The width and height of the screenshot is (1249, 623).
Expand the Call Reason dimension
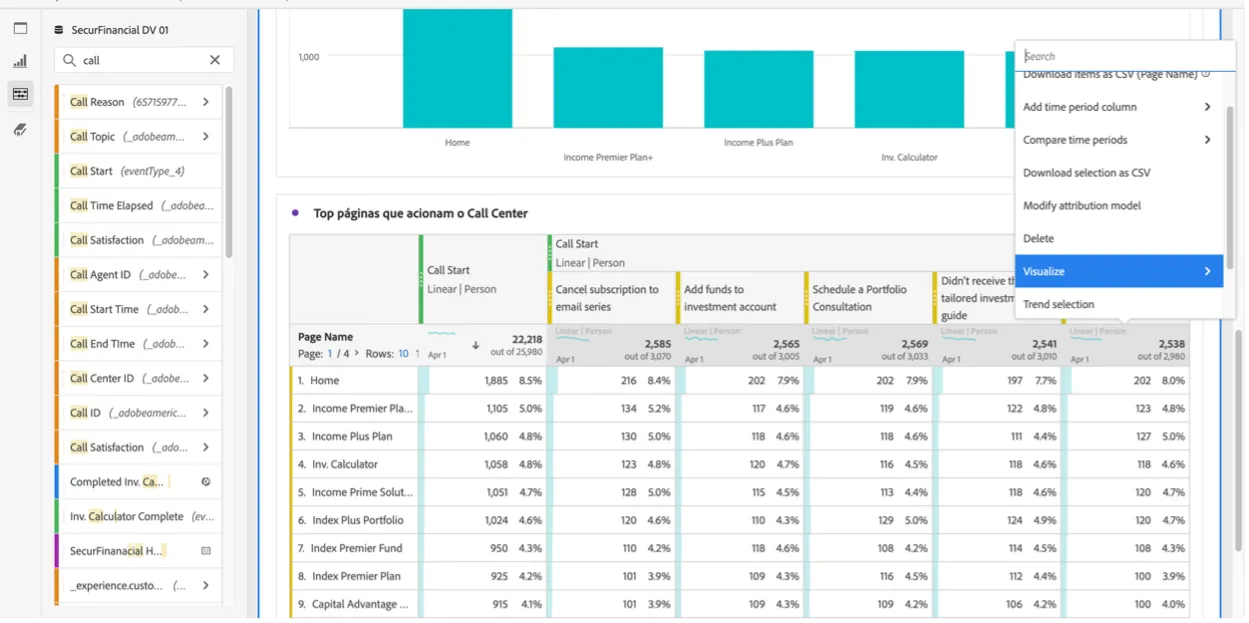tap(206, 102)
